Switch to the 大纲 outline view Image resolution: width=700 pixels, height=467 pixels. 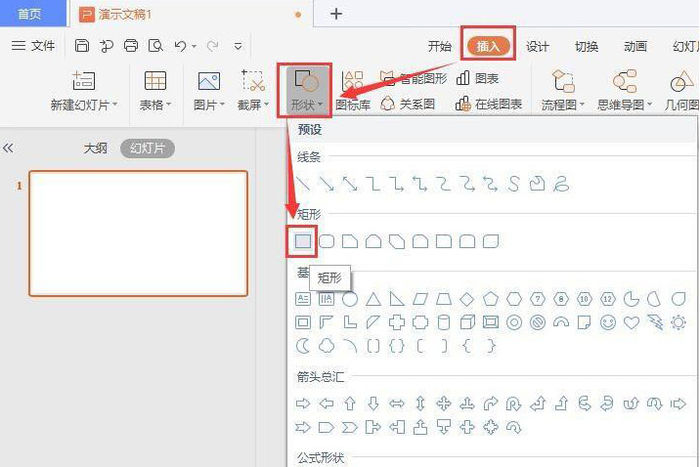point(96,148)
